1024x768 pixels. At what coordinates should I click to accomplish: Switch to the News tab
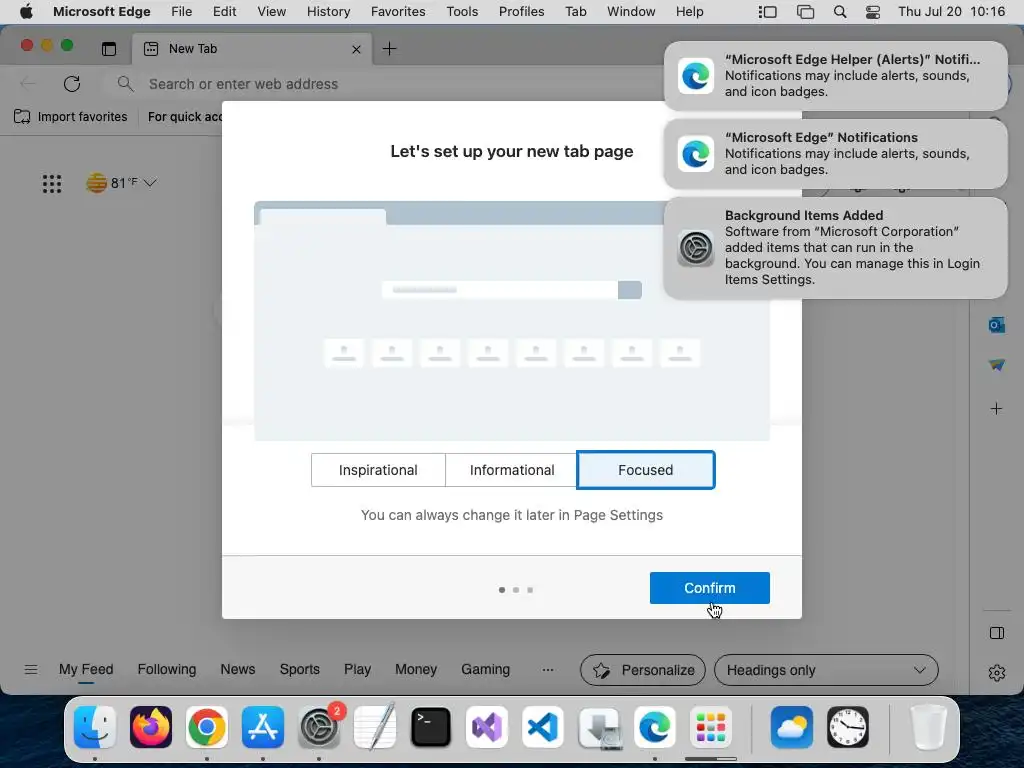click(x=238, y=669)
